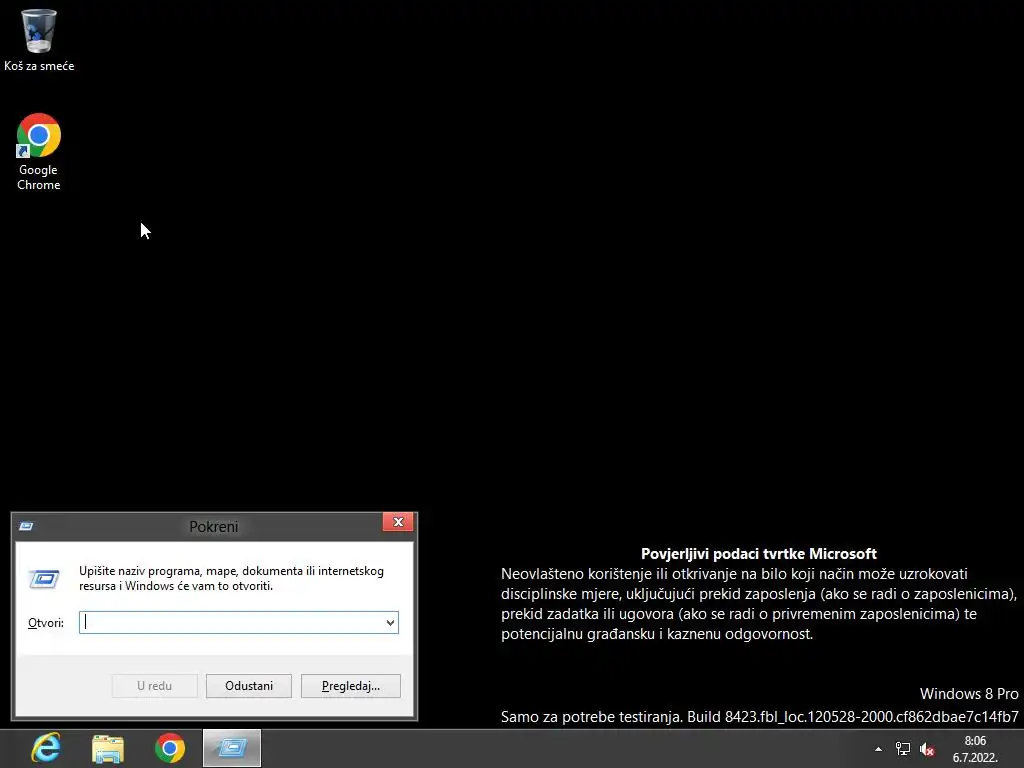Open Internet Explorer from the taskbar
The width and height of the screenshot is (1024, 768).
46,748
